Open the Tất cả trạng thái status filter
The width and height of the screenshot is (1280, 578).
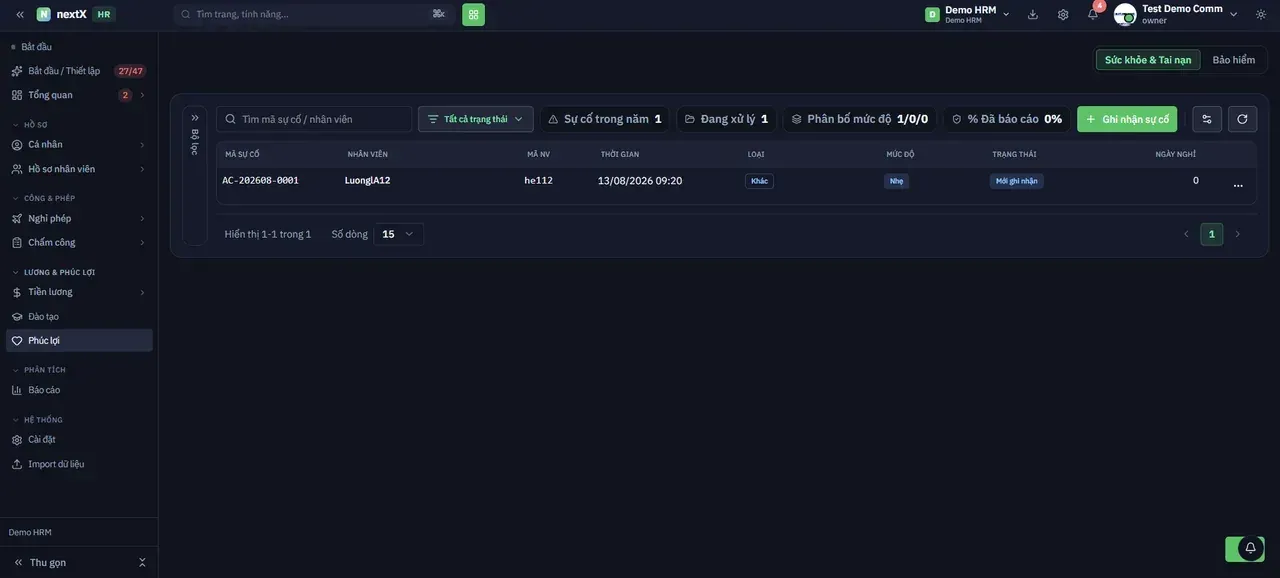[x=476, y=119]
